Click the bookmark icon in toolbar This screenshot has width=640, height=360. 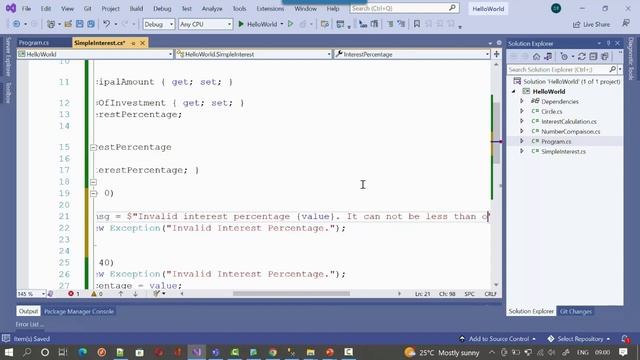pyautogui.click(x=417, y=24)
